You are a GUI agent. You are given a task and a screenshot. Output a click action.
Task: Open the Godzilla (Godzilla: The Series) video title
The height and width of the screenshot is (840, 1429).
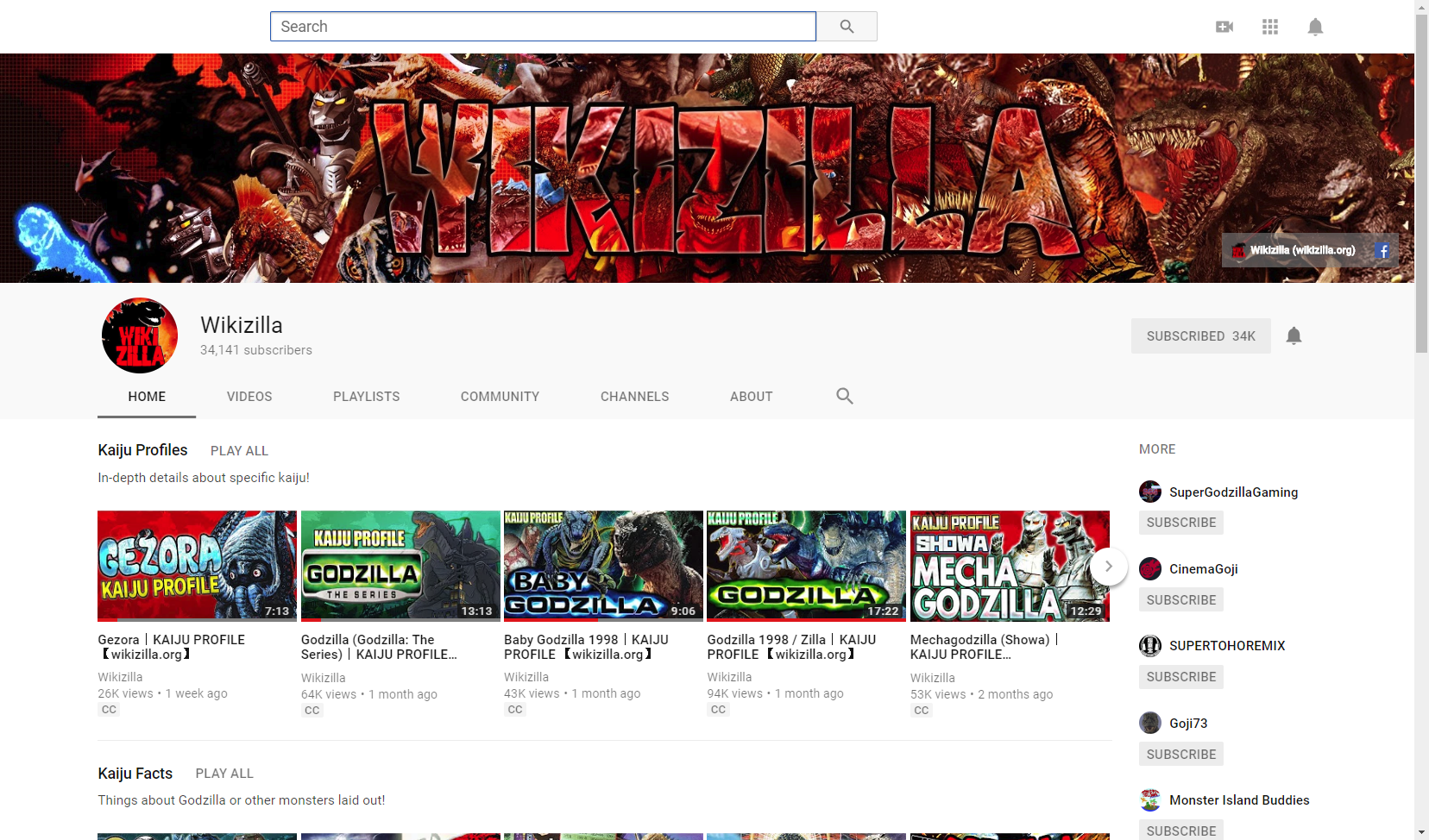pyautogui.click(x=379, y=647)
